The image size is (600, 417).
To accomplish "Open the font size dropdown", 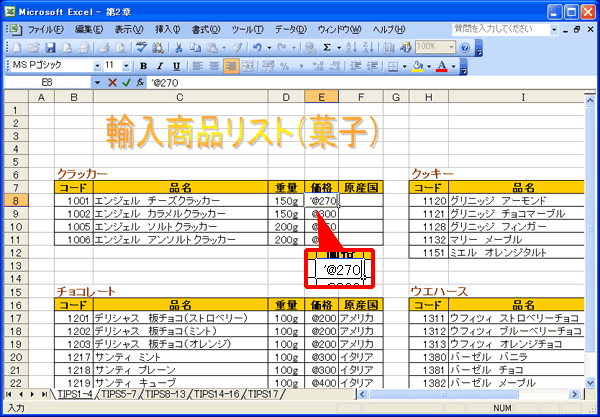I will tap(126, 66).
